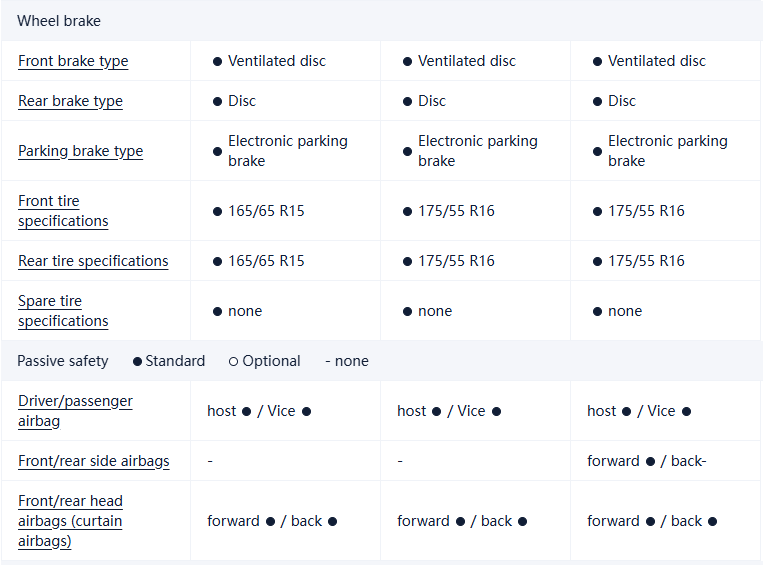Click the Front/rear side airbags link
Image resolution: width=766 pixels, height=565 pixels.
[x=94, y=461]
